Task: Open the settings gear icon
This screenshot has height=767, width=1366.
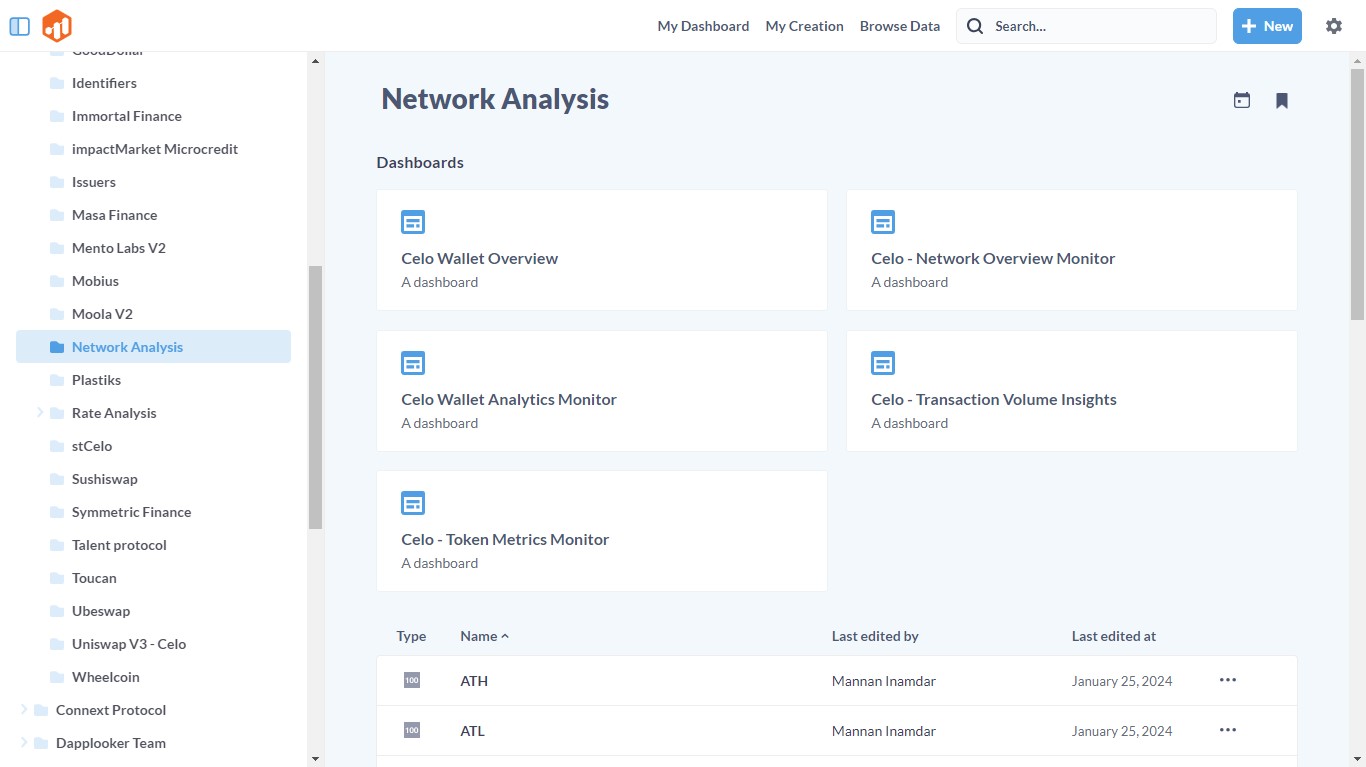Action: pyautogui.click(x=1333, y=26)
